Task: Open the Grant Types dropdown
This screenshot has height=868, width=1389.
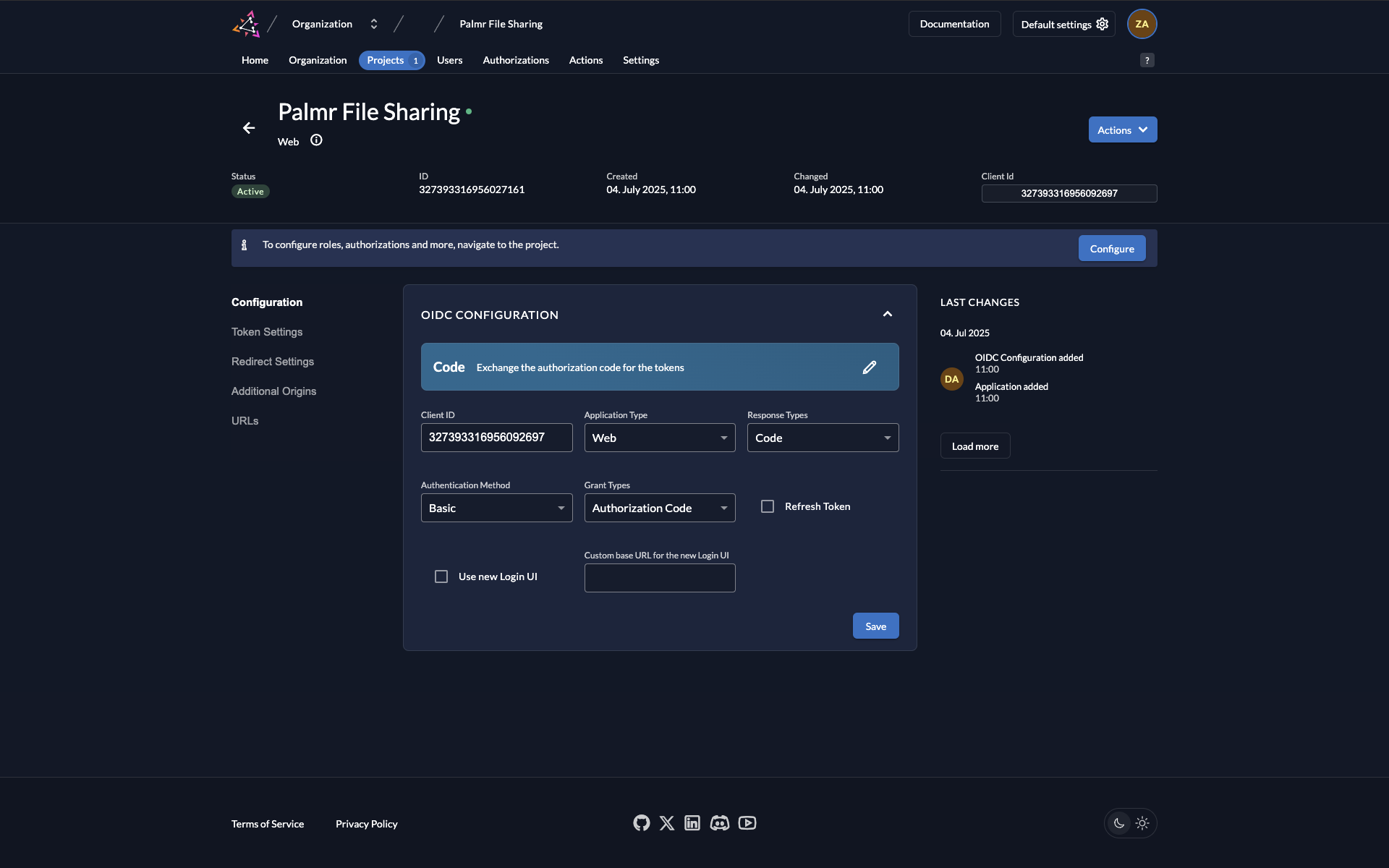Action: click(660, 508)
